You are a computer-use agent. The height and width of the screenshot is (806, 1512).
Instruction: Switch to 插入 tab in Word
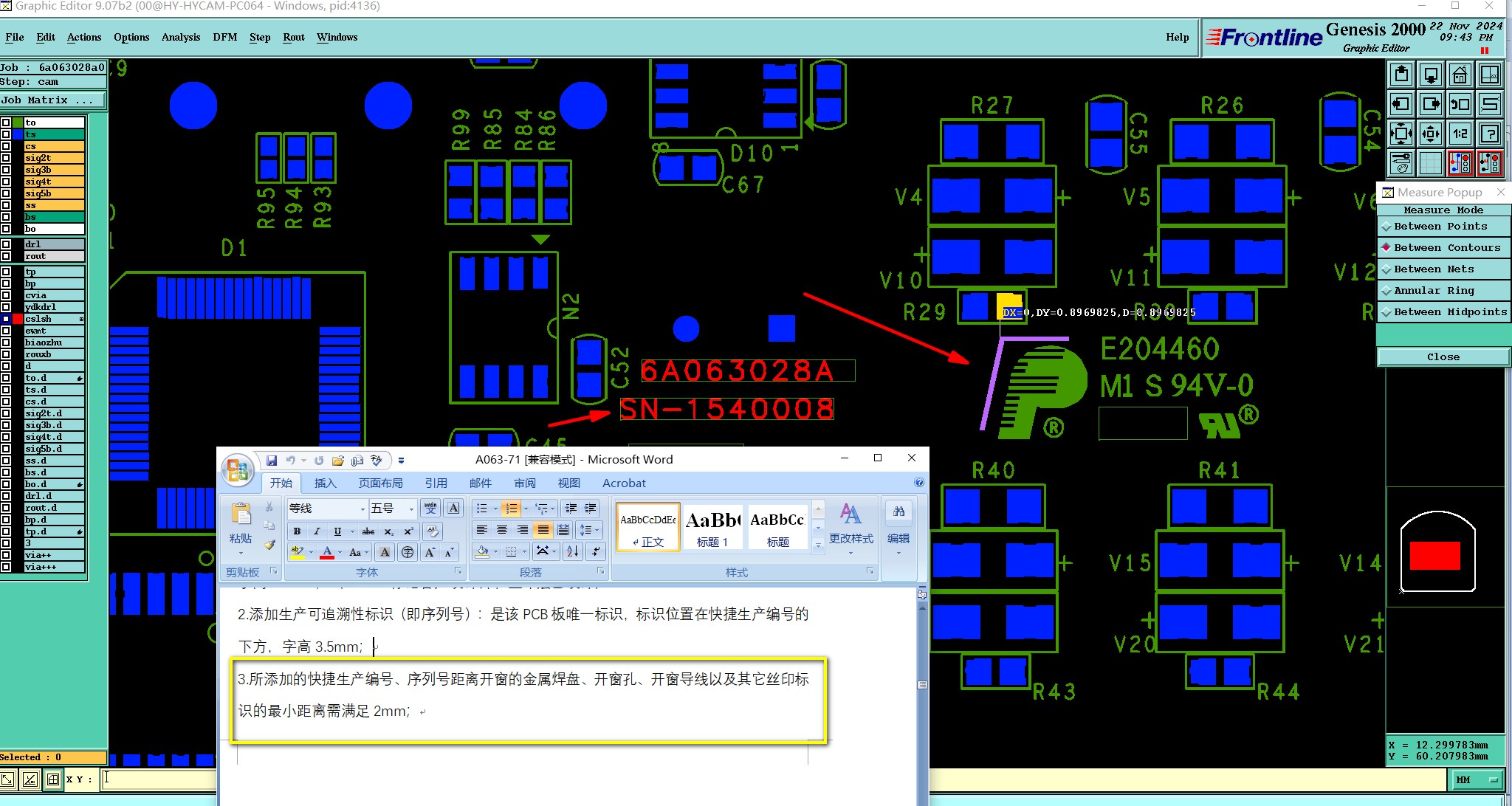[325, 483]
